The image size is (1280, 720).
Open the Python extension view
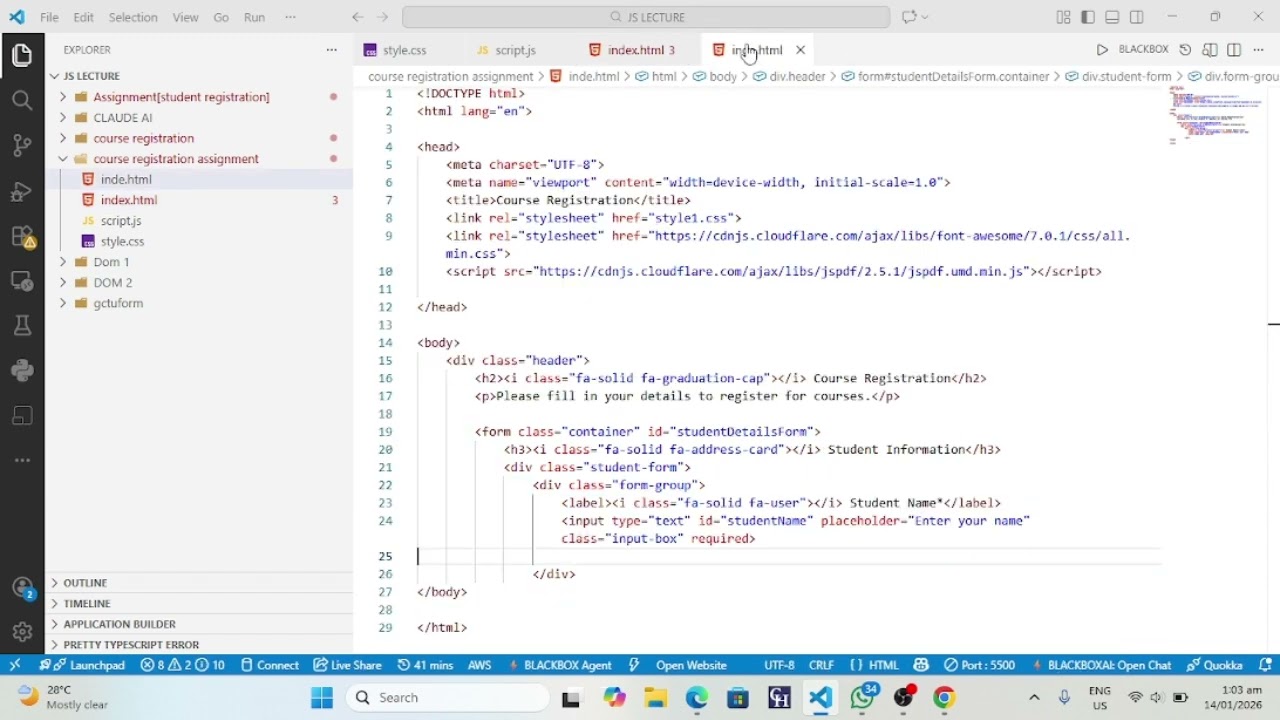(22, 371)
